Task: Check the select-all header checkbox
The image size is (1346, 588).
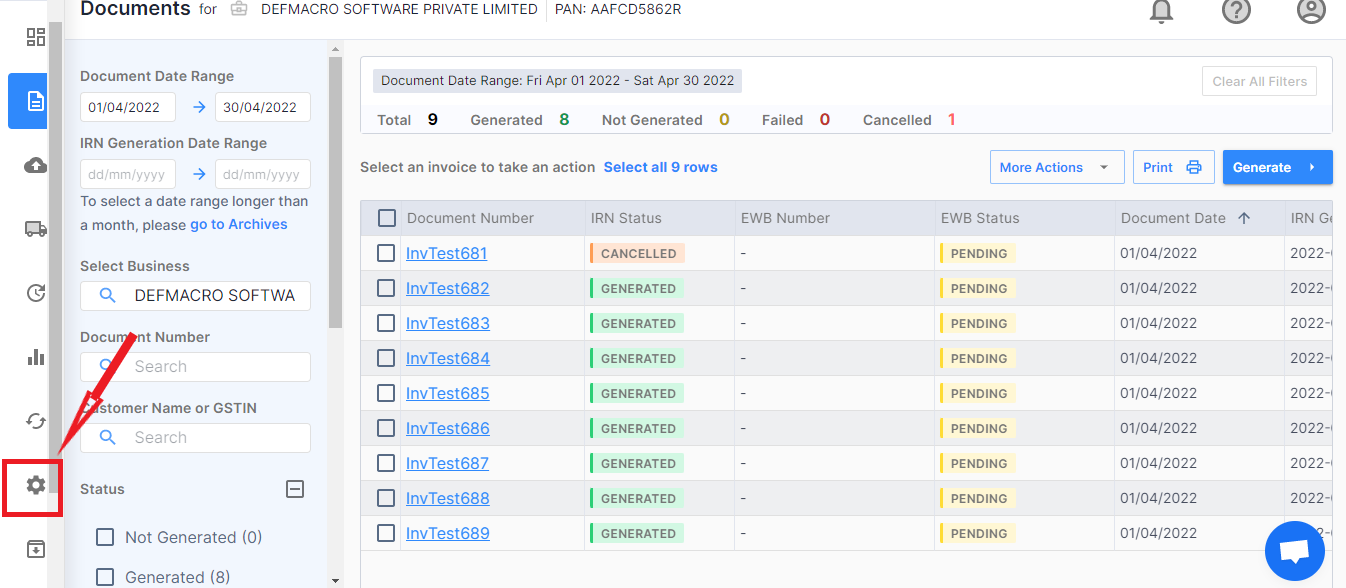Action: (386, 218)
